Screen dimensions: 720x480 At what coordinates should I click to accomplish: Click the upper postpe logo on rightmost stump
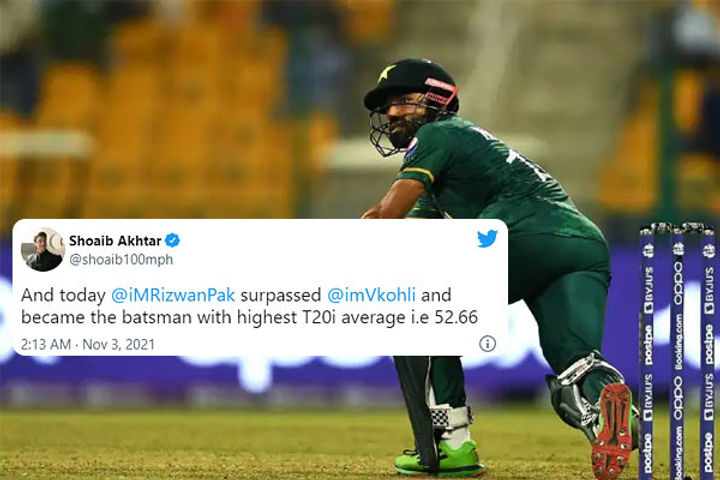[709, 344]
